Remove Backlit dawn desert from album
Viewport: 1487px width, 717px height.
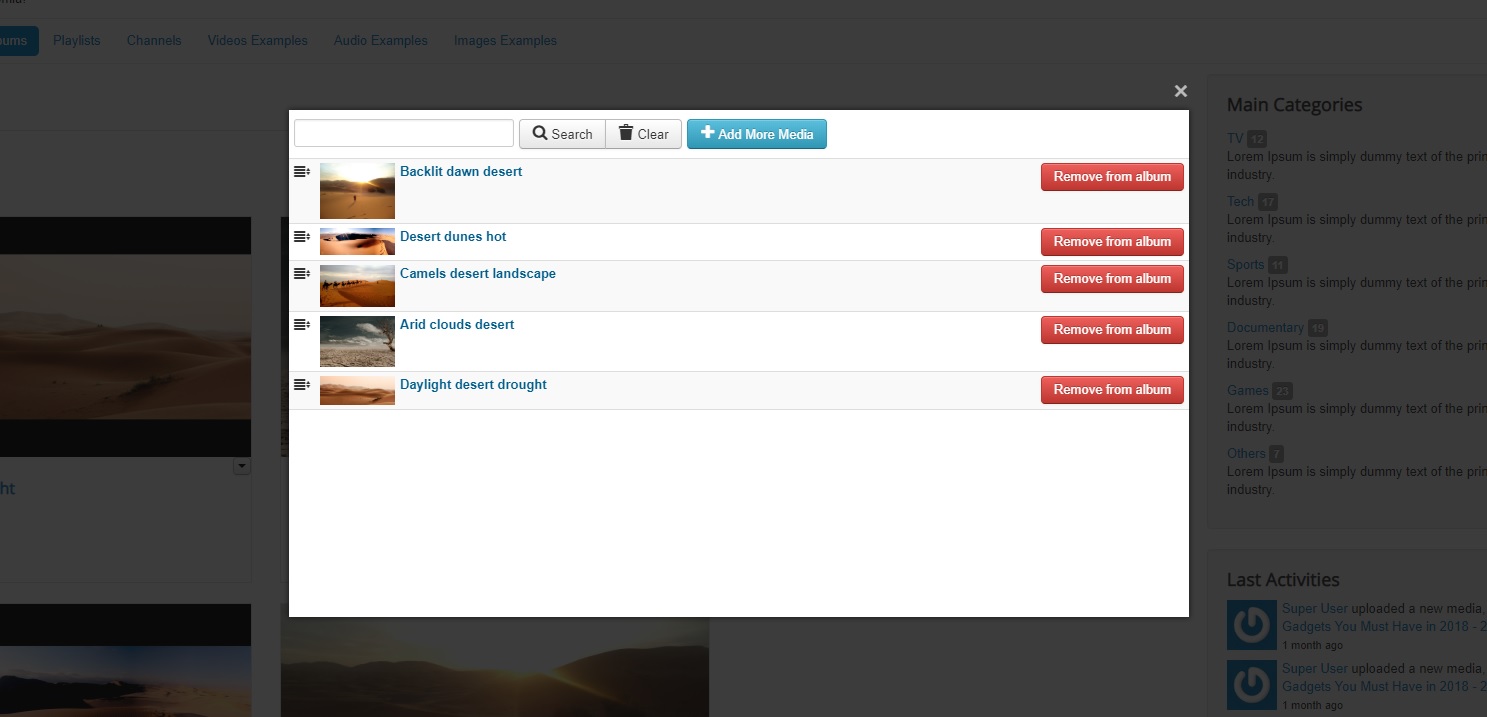coord(1111,177)
